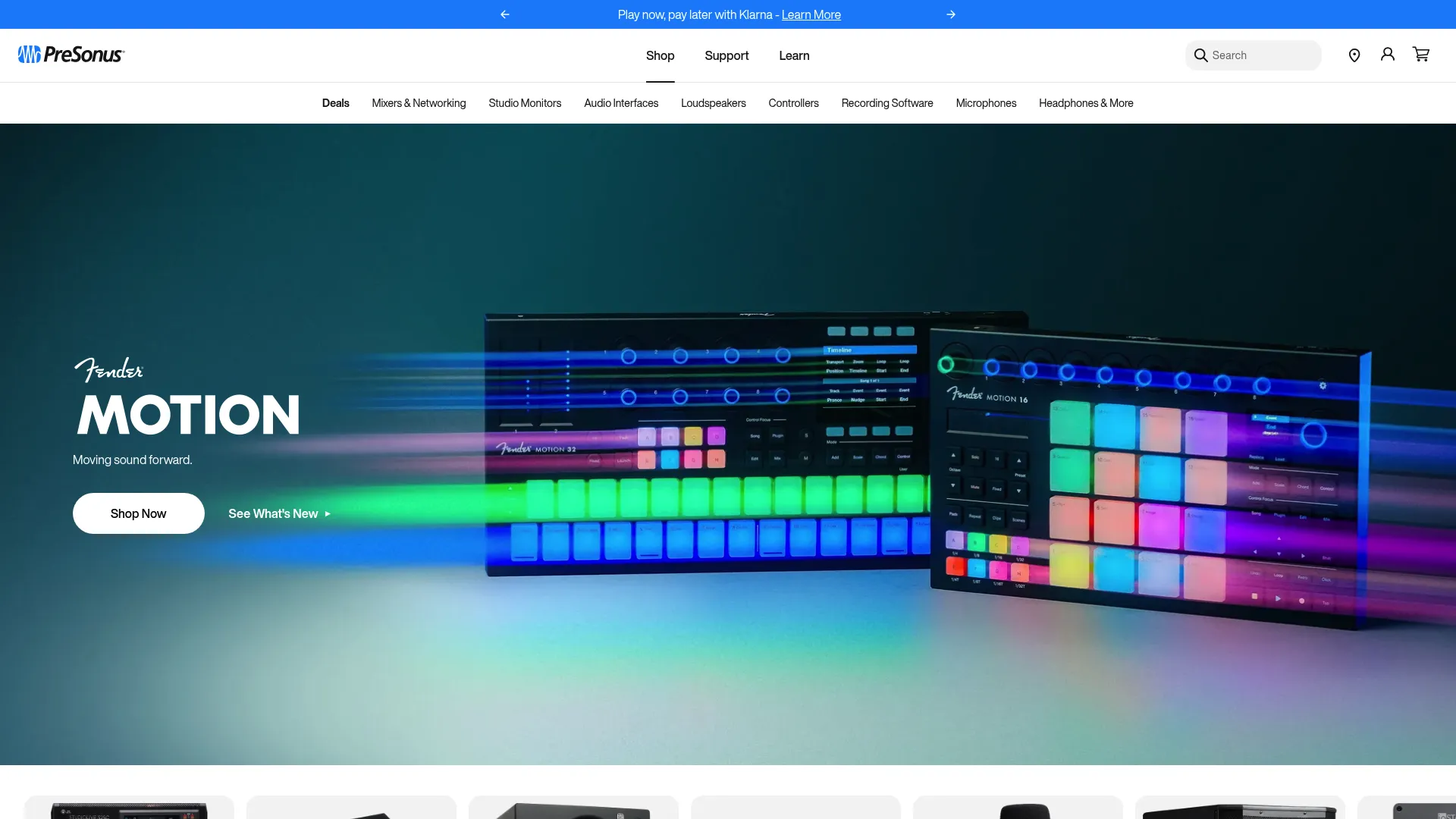Go to Microphones category
The width and height of the screenshot is (1456, 819).
[x=986, y=103]
